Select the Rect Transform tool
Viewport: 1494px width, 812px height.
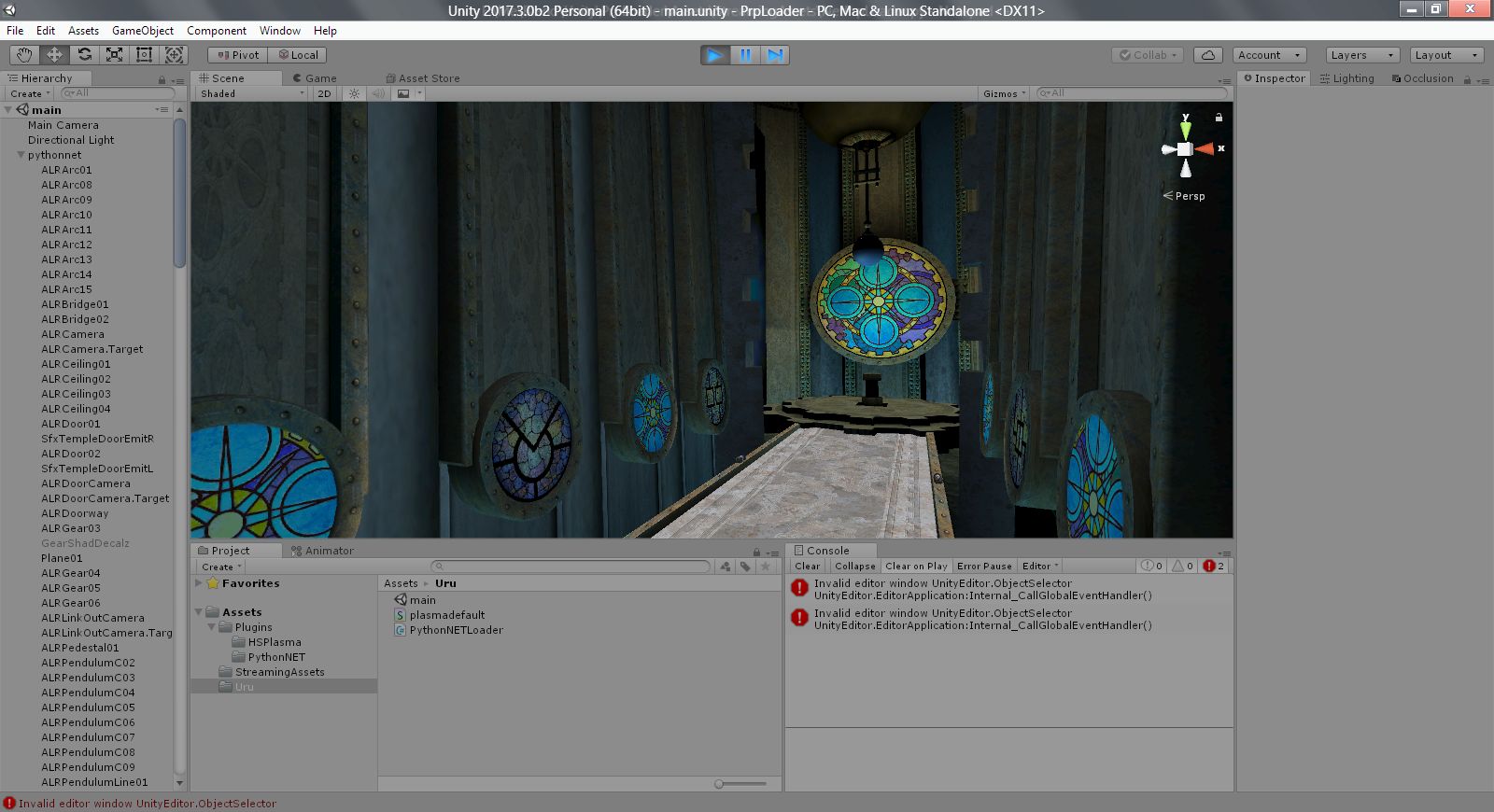[x=144, y=55]
